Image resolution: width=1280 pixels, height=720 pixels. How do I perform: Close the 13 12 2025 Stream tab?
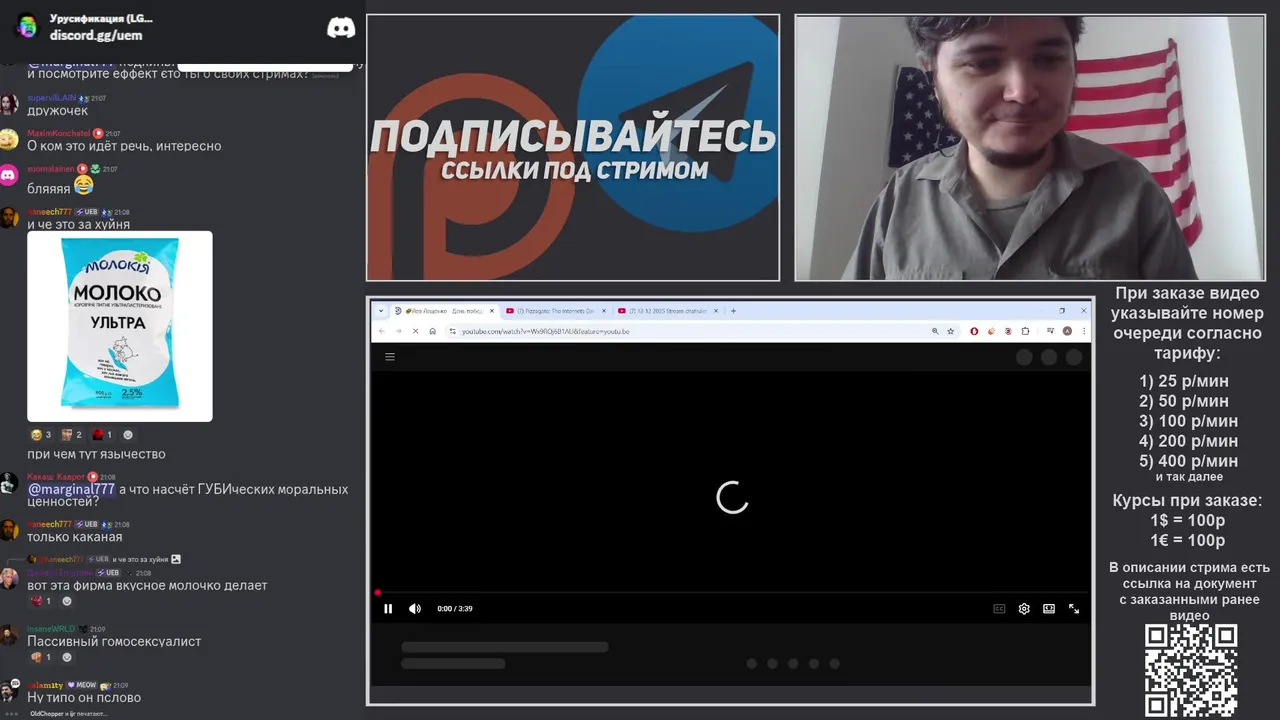click(x=715, y=311)
